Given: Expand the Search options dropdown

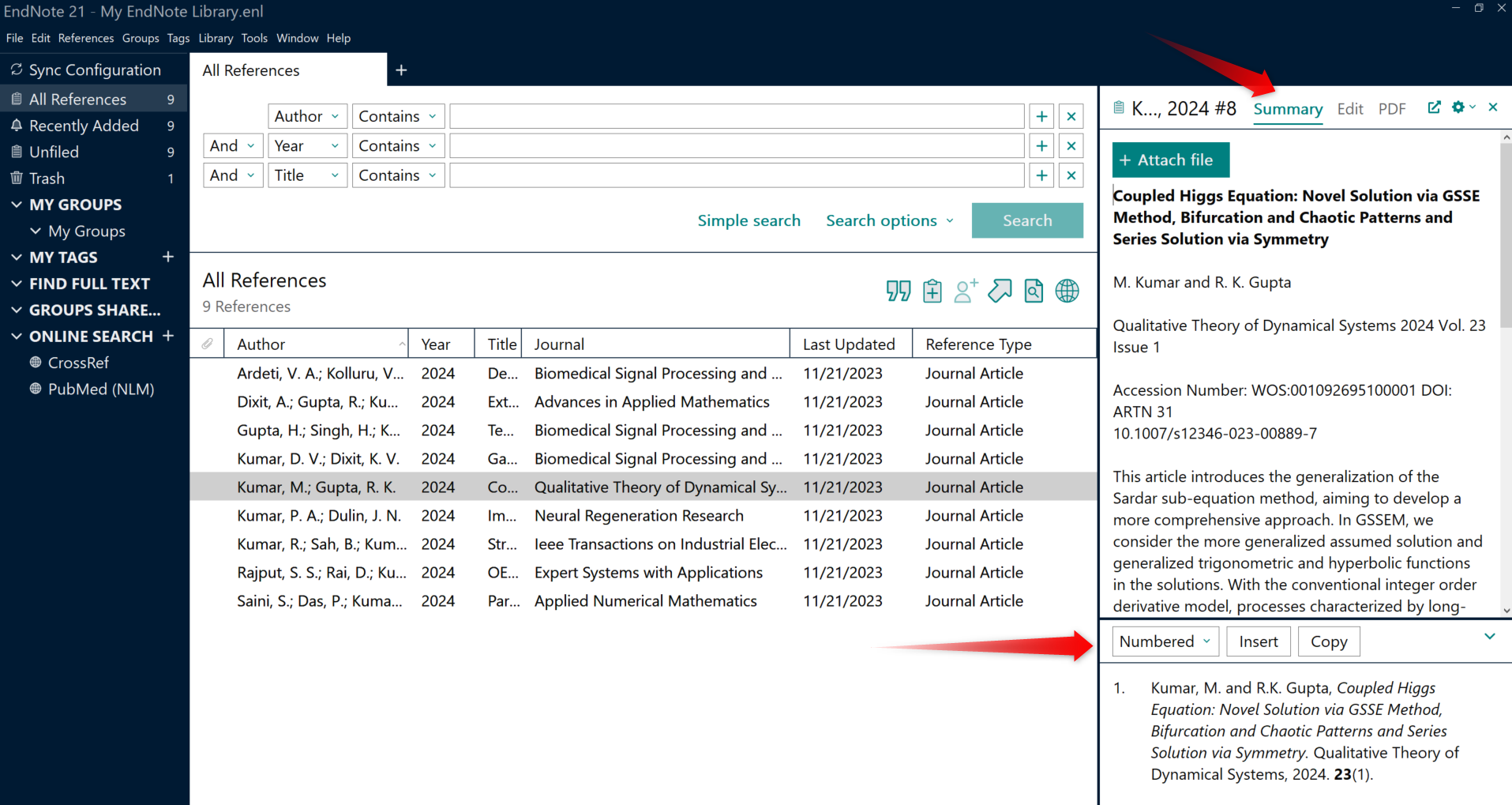Looking at the screenshot, I should point(890,220).
